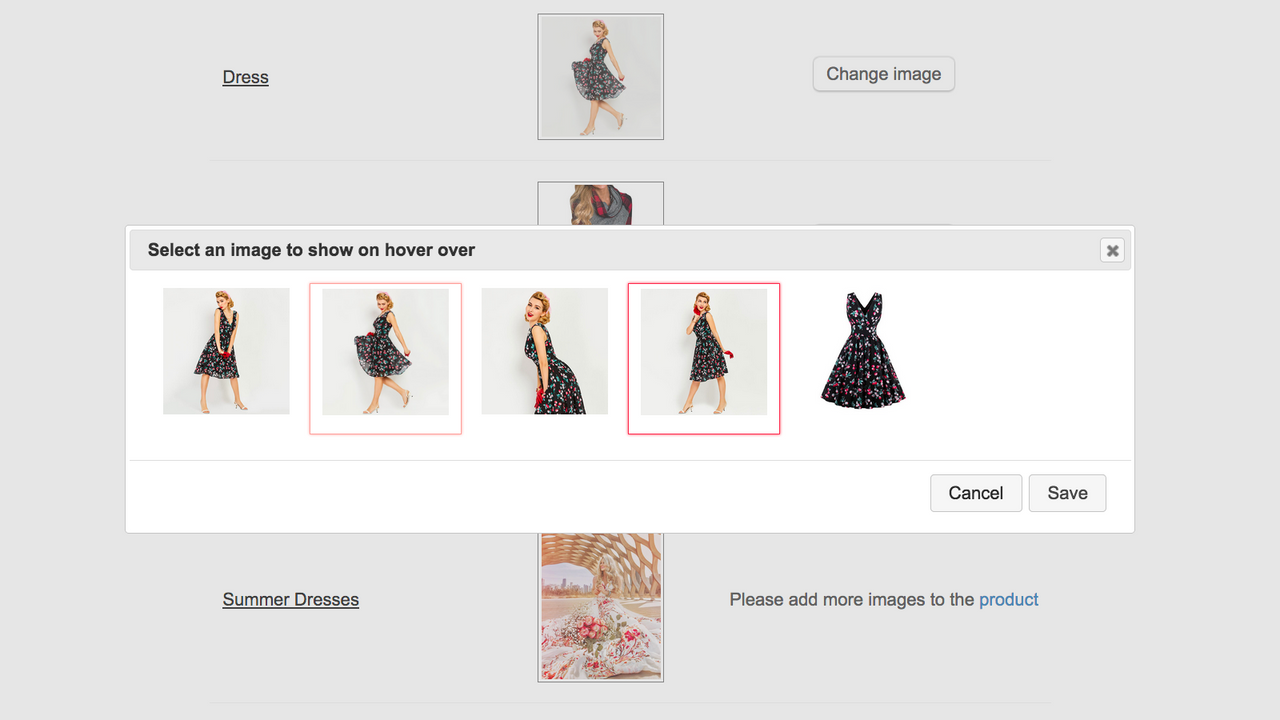Open the Summer Dresses link

pyautogui.click(x=290, y=599)
